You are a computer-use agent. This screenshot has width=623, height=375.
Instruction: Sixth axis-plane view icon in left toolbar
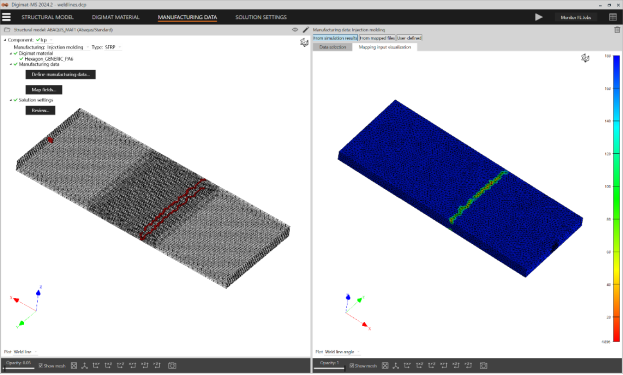click(x=157, y=365)
